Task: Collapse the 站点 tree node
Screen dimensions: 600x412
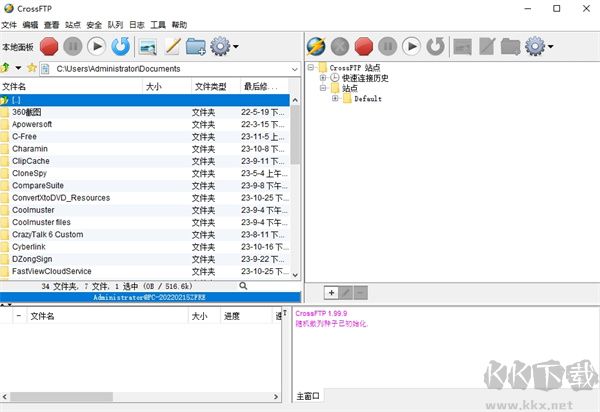Action: pyautogui.click(x=323, y=88)
